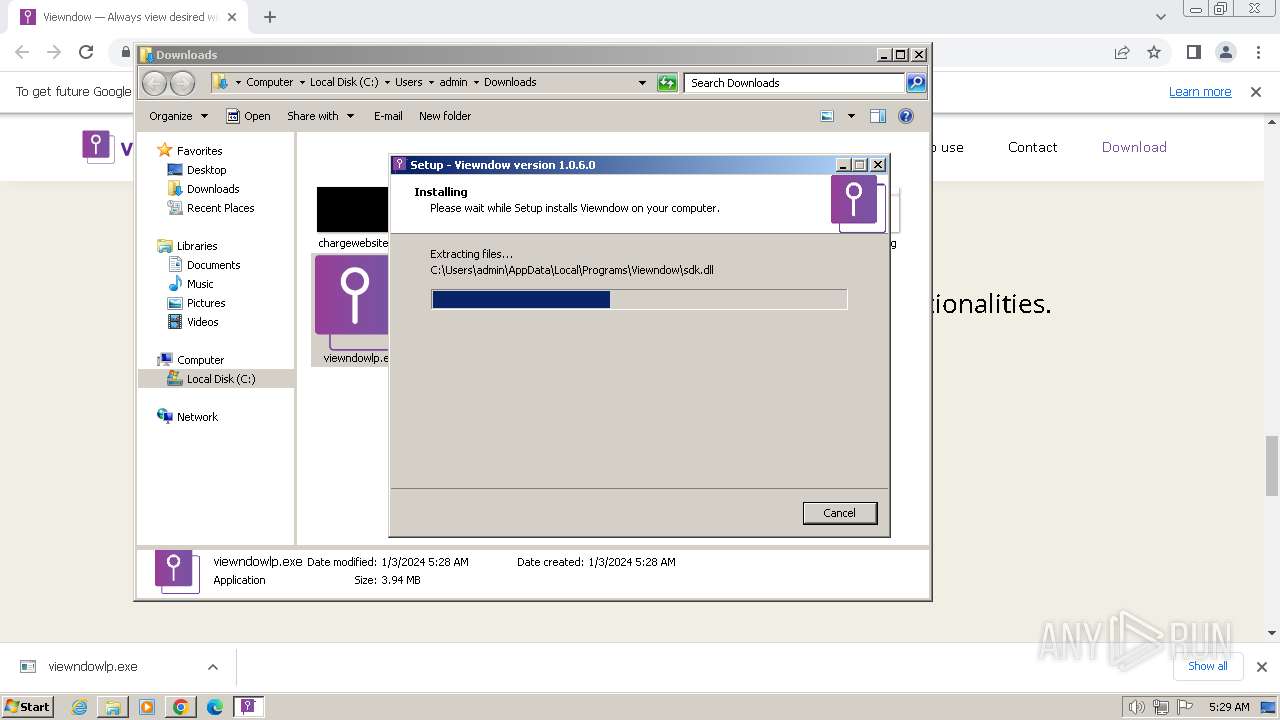Image resolution: width=1280 pixels, height=720 pixels.
Task: Select Users in the address breadcrumb
Action: point(408,83)
